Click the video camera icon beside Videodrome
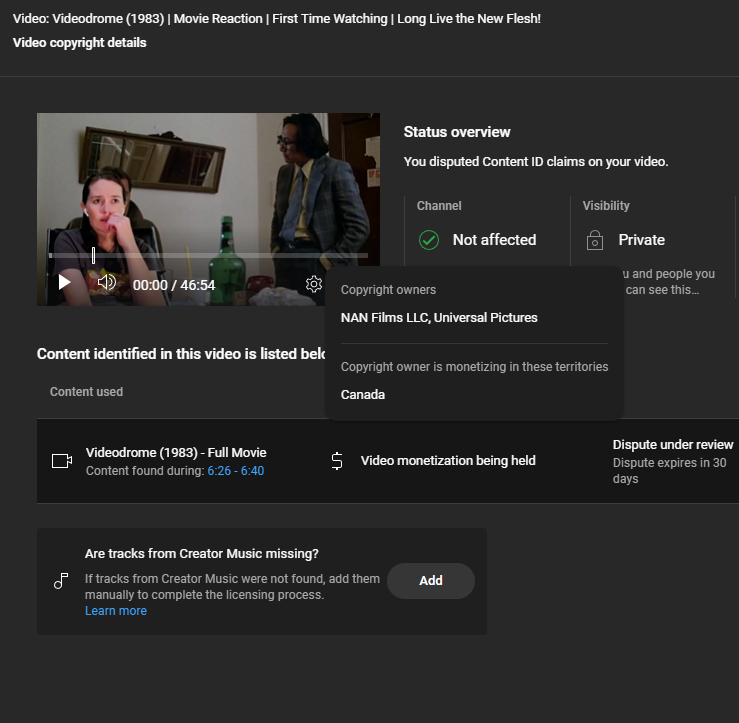This screenshot has width=739, height=723. [62, 461]
